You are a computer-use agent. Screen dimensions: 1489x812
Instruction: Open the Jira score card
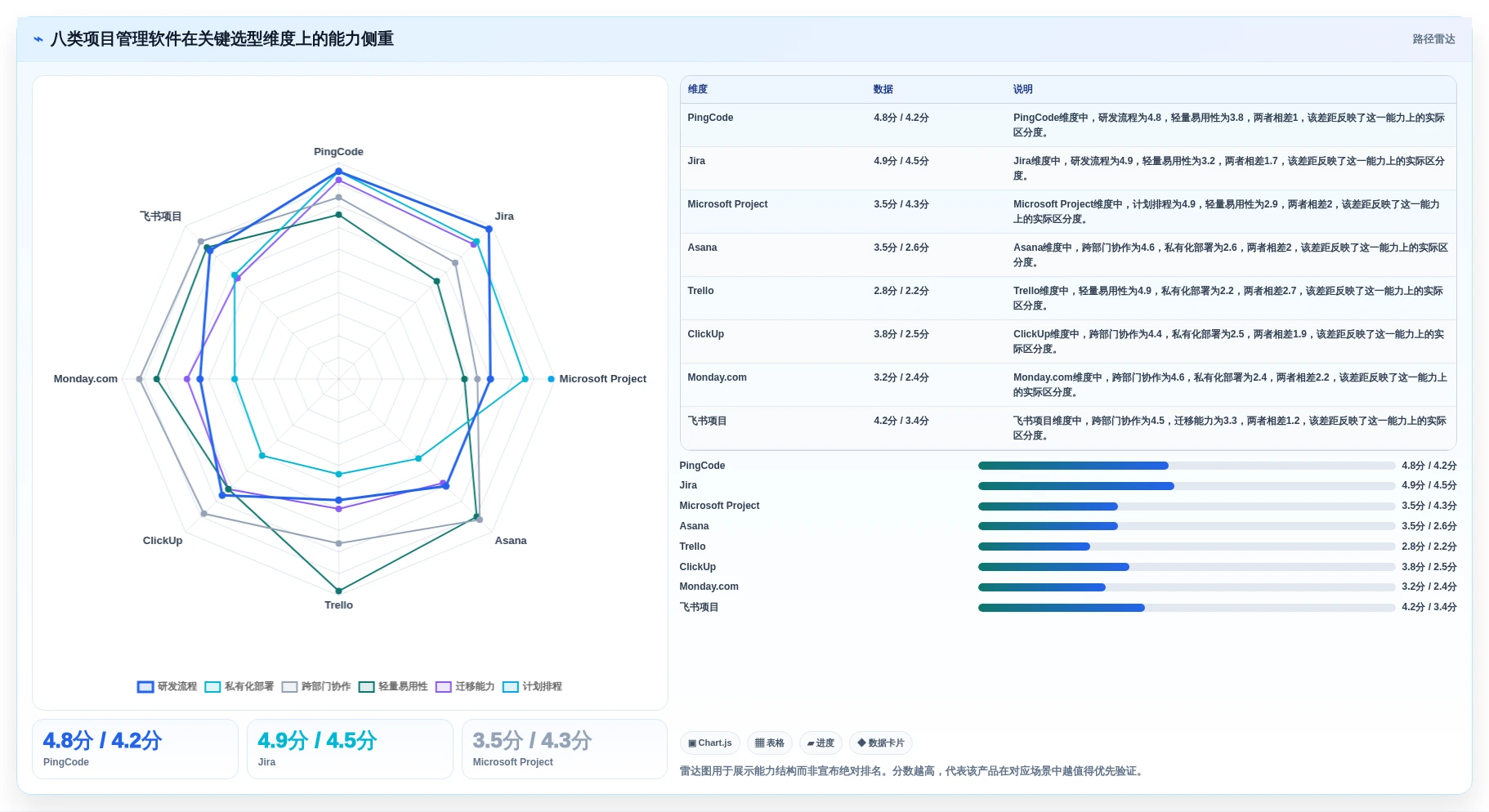coord(350,749)
